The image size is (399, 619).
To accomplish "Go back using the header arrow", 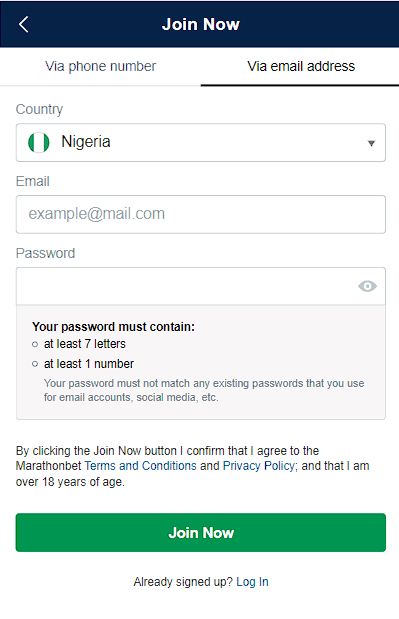I will 24,24.
